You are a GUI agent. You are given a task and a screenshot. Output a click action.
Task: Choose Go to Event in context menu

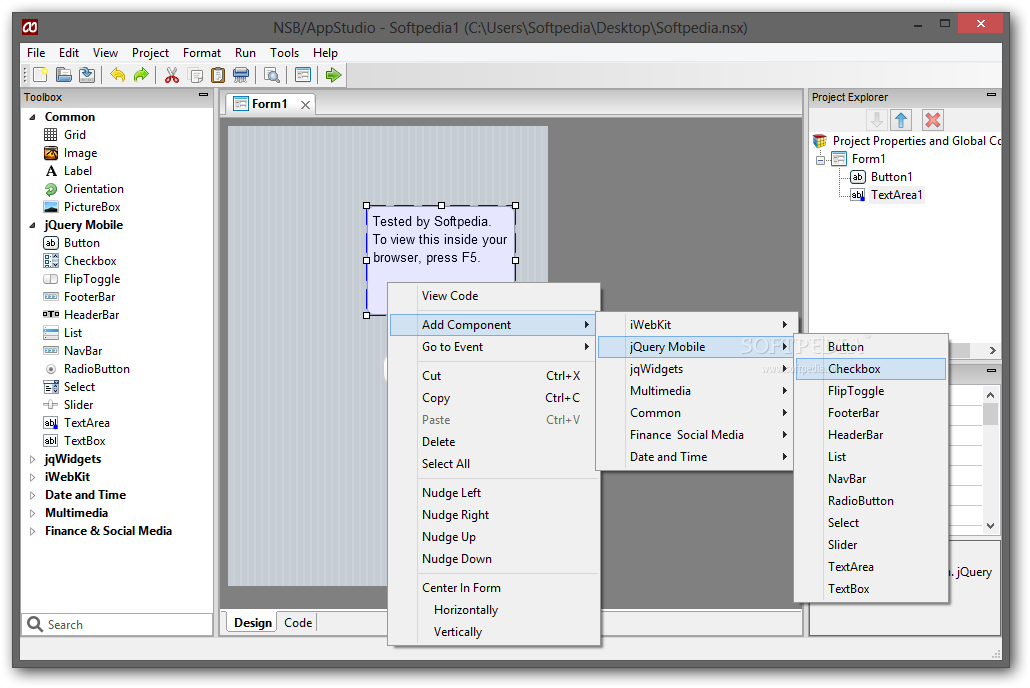494,347
